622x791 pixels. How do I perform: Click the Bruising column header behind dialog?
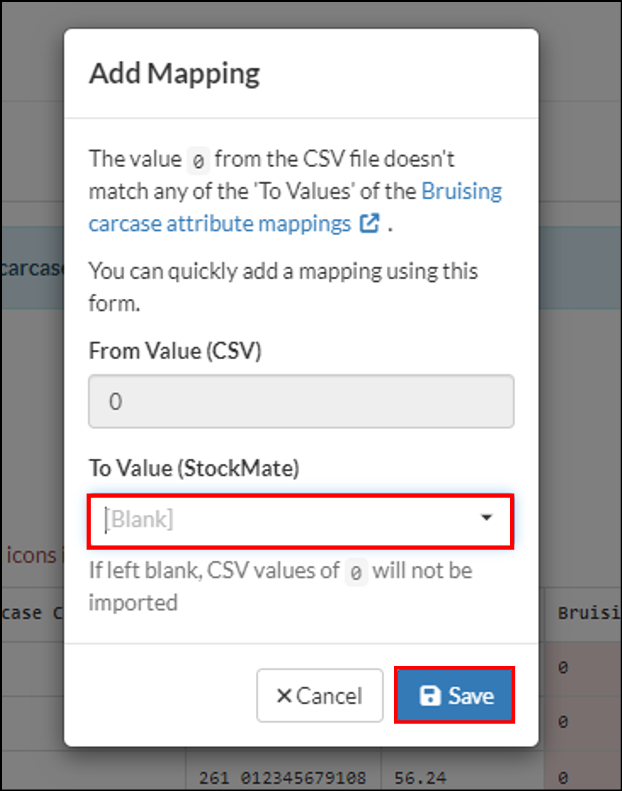coord(589,612)
